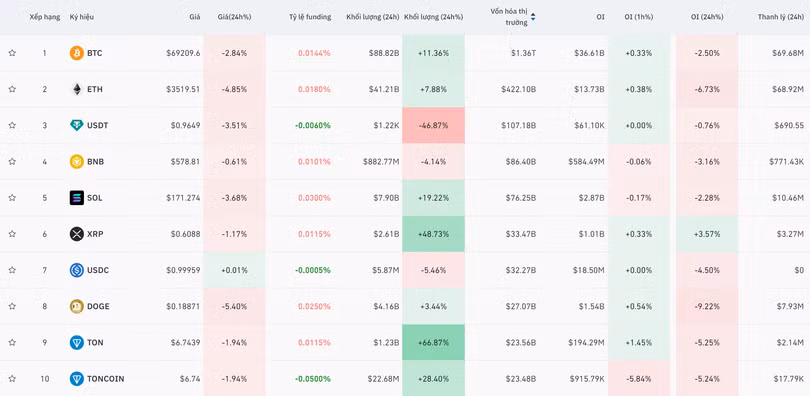Click the TONCOIN coin icon

[x=76, y=378]
